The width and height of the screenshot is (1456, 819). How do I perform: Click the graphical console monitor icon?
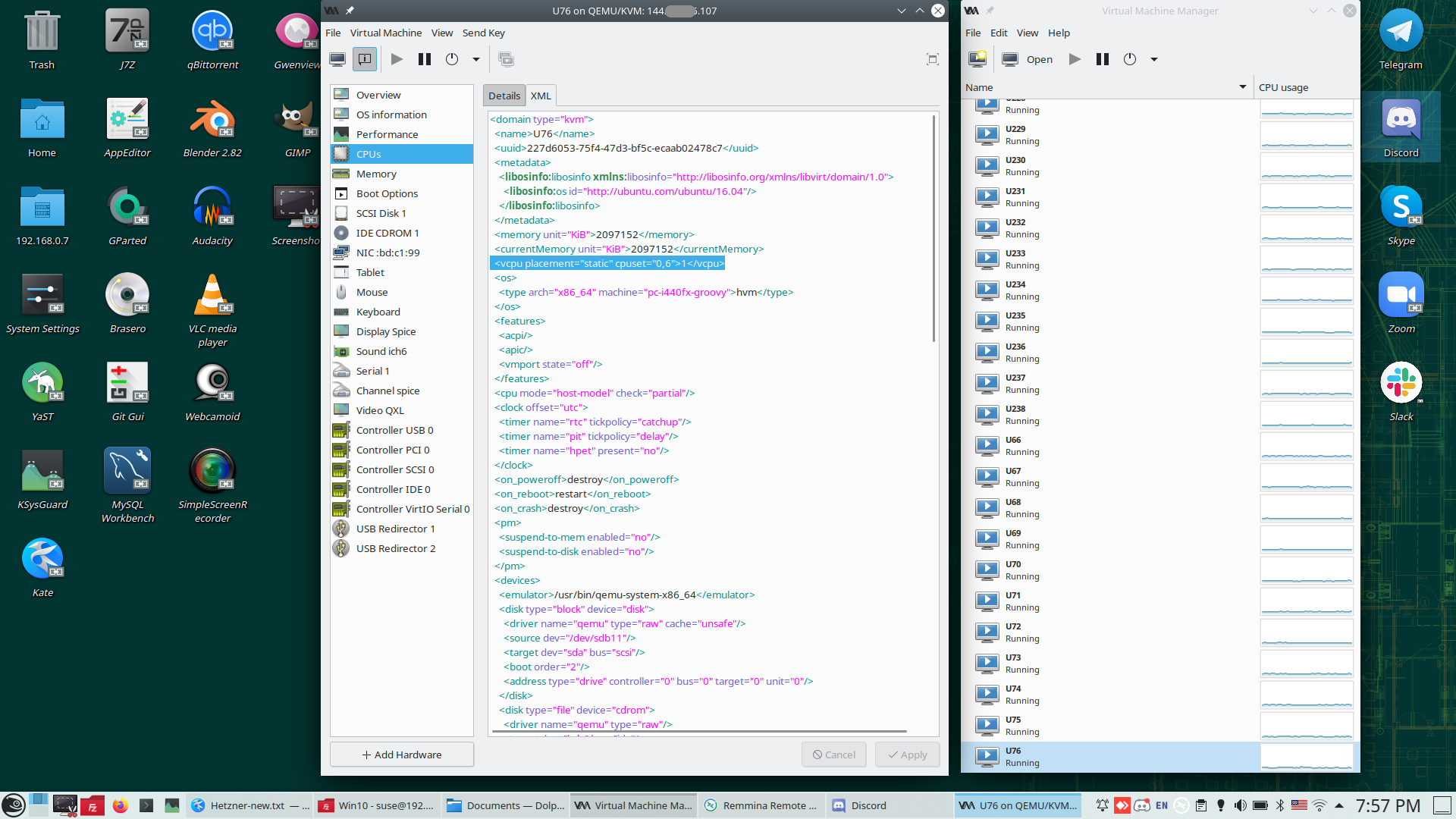(337, 59)
